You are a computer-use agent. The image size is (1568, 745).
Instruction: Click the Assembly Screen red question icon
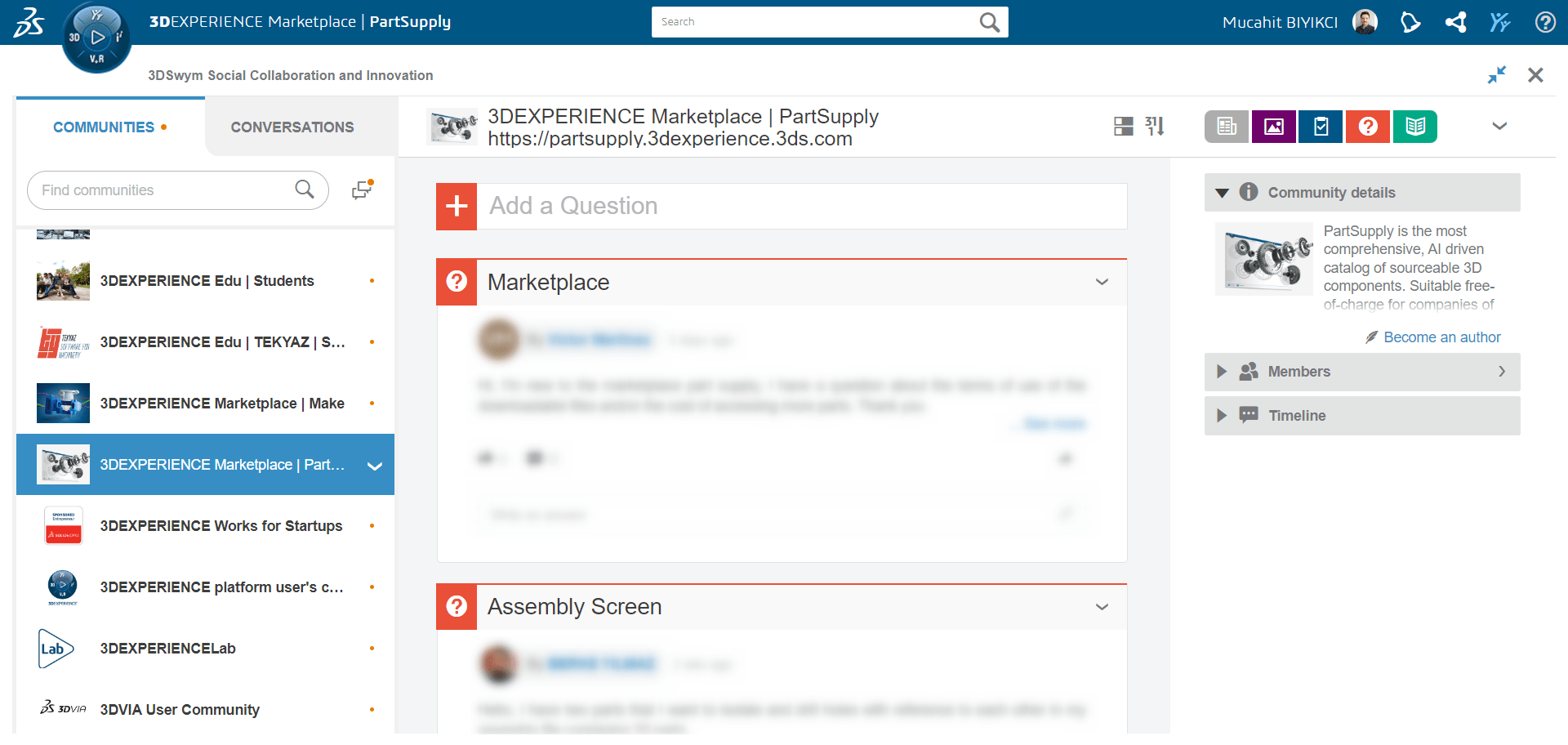[x=457, y=606]
